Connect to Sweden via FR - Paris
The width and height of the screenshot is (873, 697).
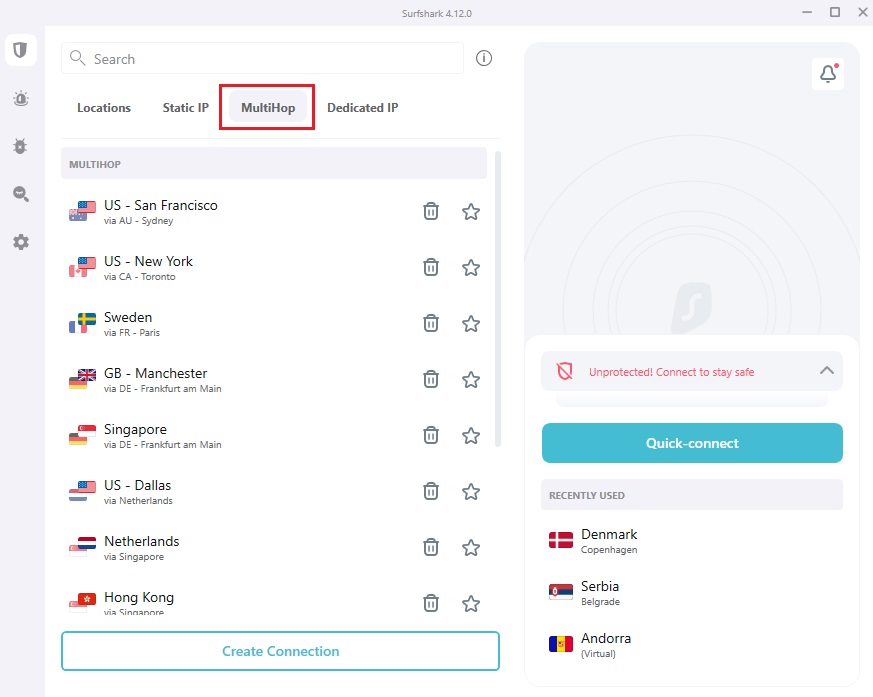[x=274, y=324]
